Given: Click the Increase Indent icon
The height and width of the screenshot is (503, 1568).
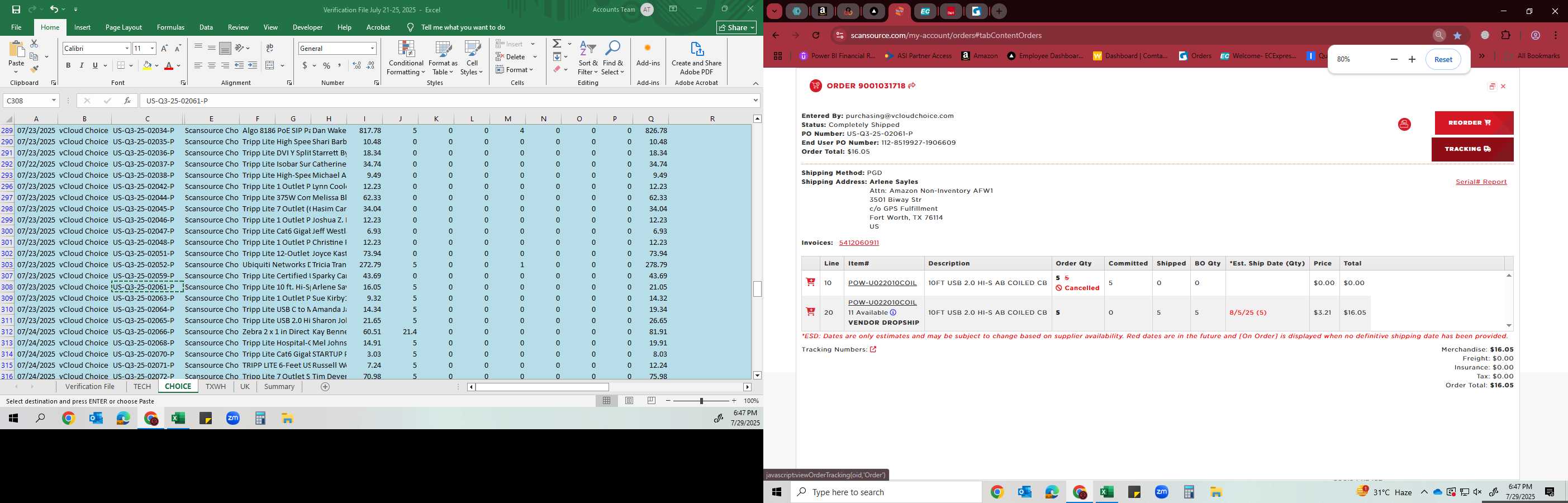Looking at the screenshot, I should click(253, 65).
